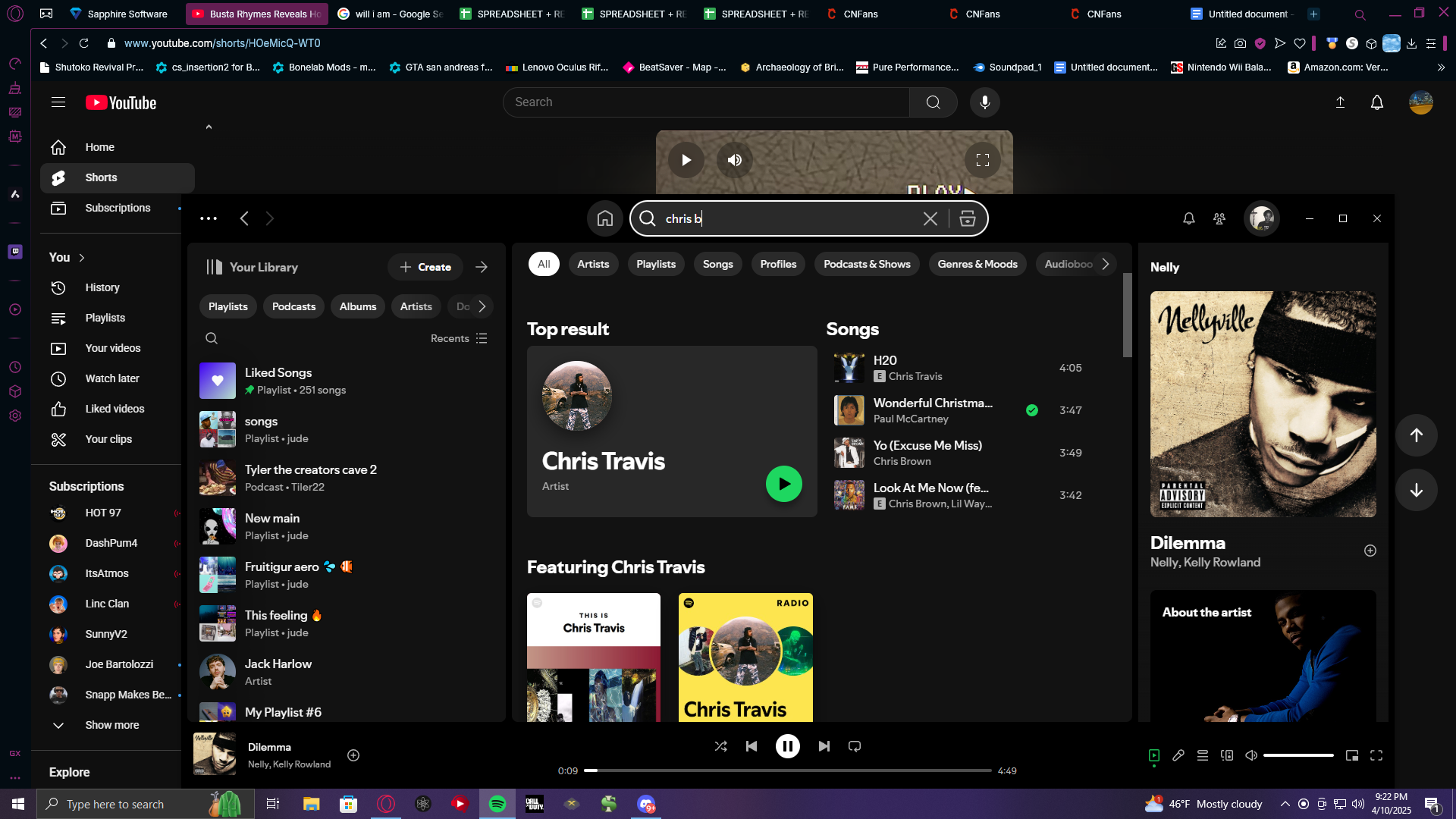Viewport: 1456px width, 819px height.
Task: Open the Spotify queue icon
Action: click(x=1203, y=755)
